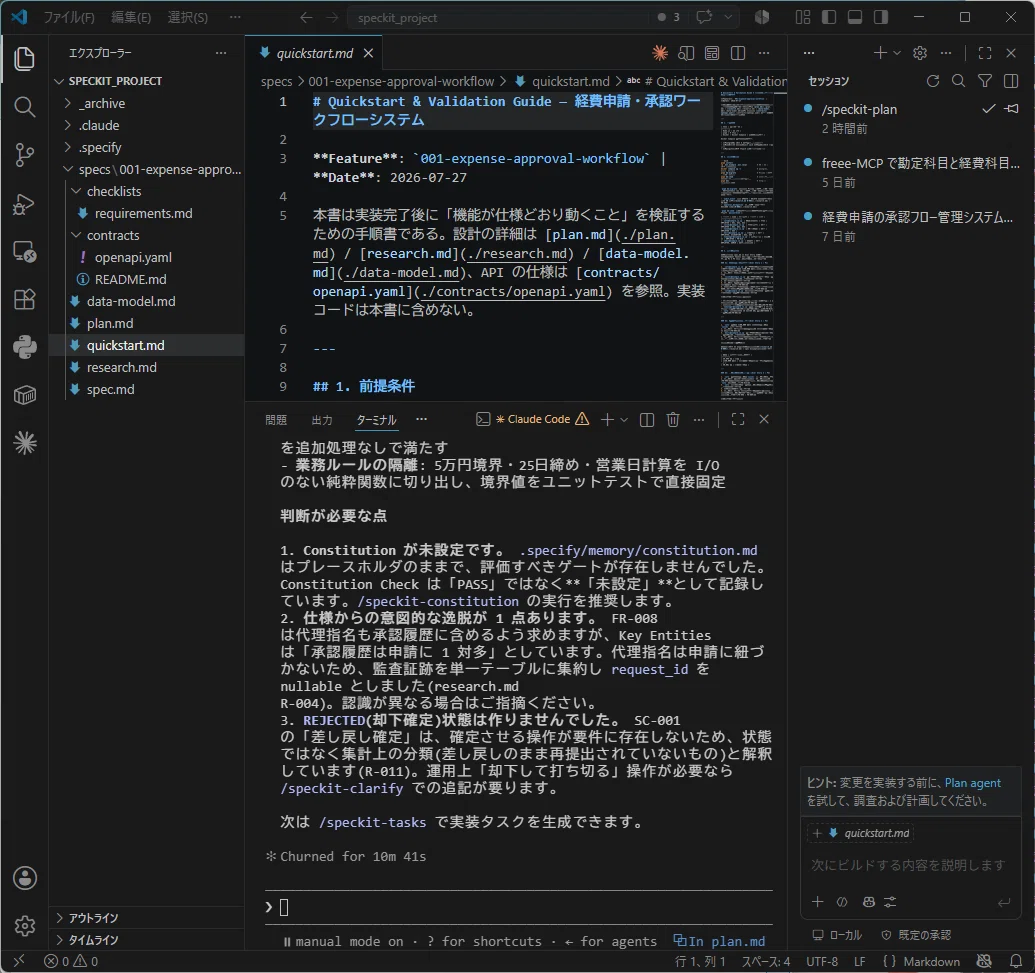Click the command center search box
Screen dimensions: 1035x973
point(500,17)
